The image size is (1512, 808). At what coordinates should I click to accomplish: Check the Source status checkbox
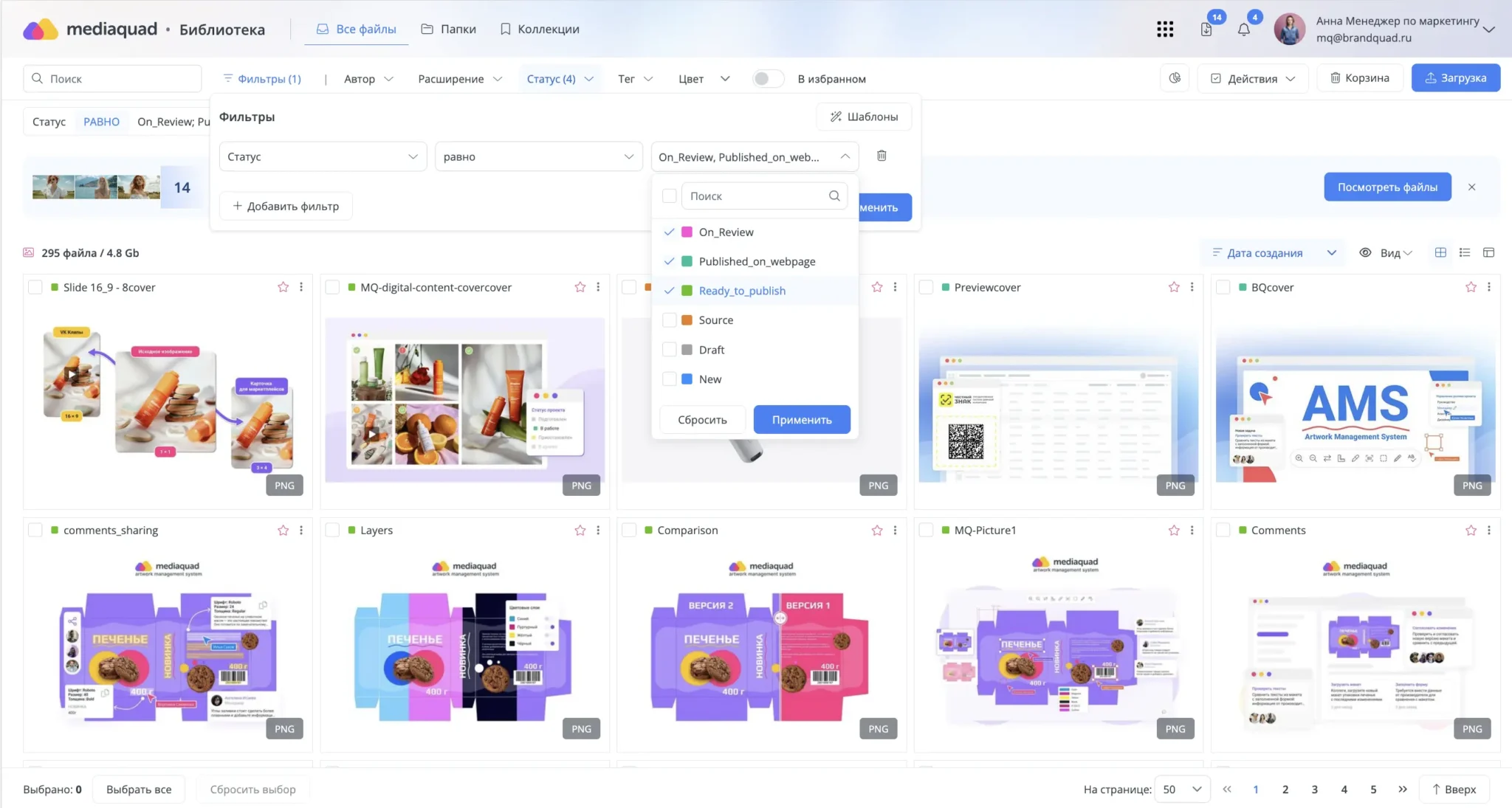[x=670, y=320]
